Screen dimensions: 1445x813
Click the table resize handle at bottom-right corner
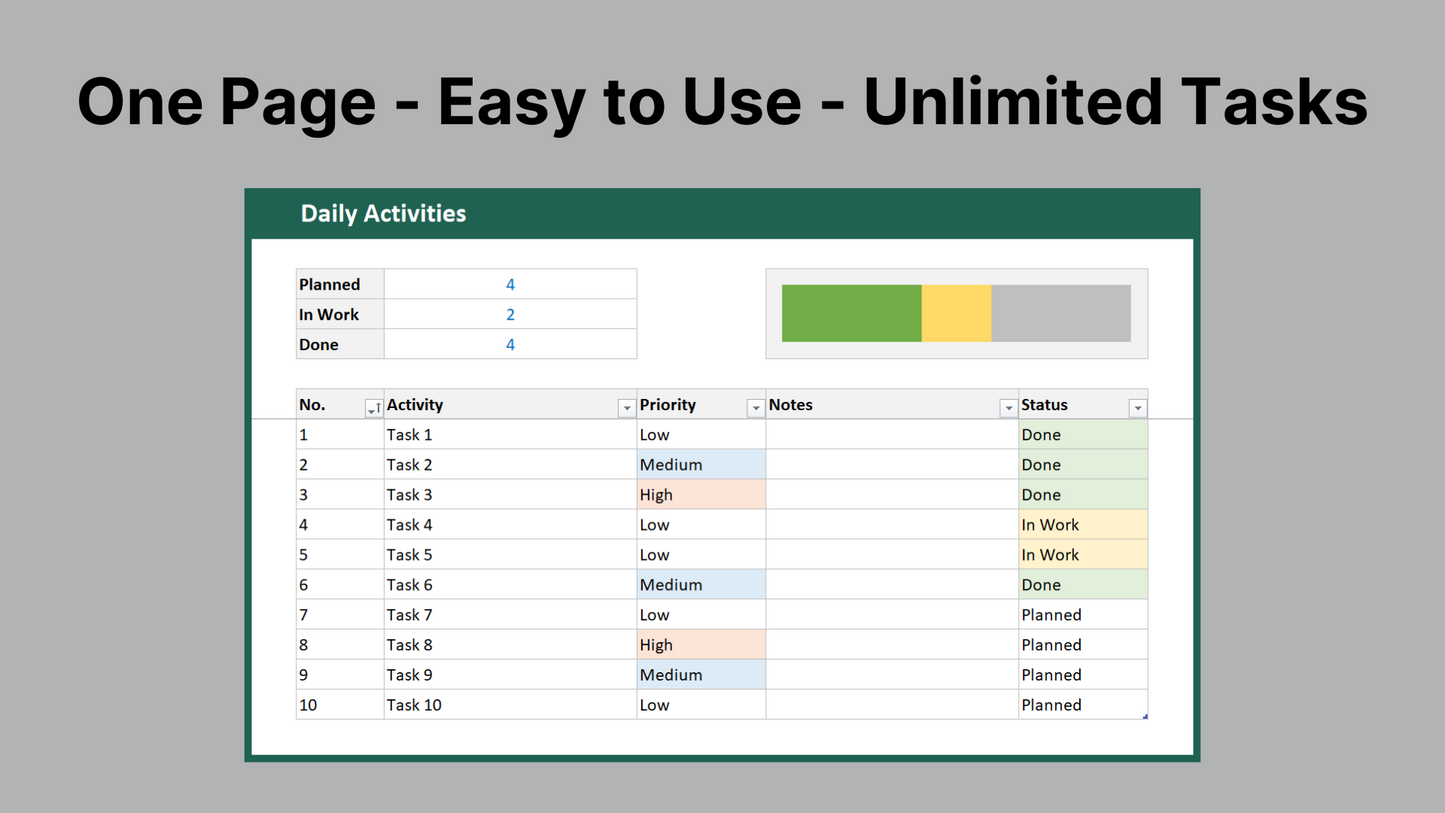click(x=1145, y=716)
